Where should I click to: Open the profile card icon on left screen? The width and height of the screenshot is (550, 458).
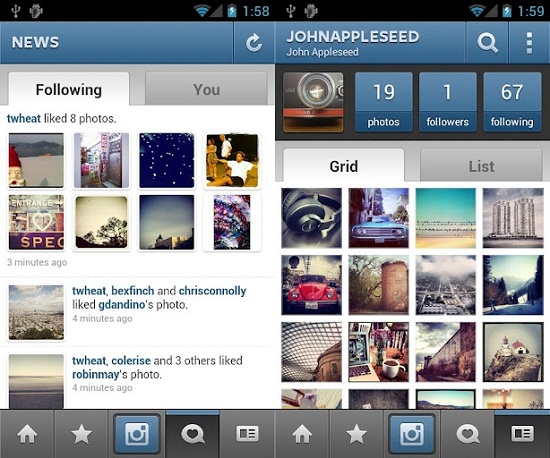tap(247, 434)
